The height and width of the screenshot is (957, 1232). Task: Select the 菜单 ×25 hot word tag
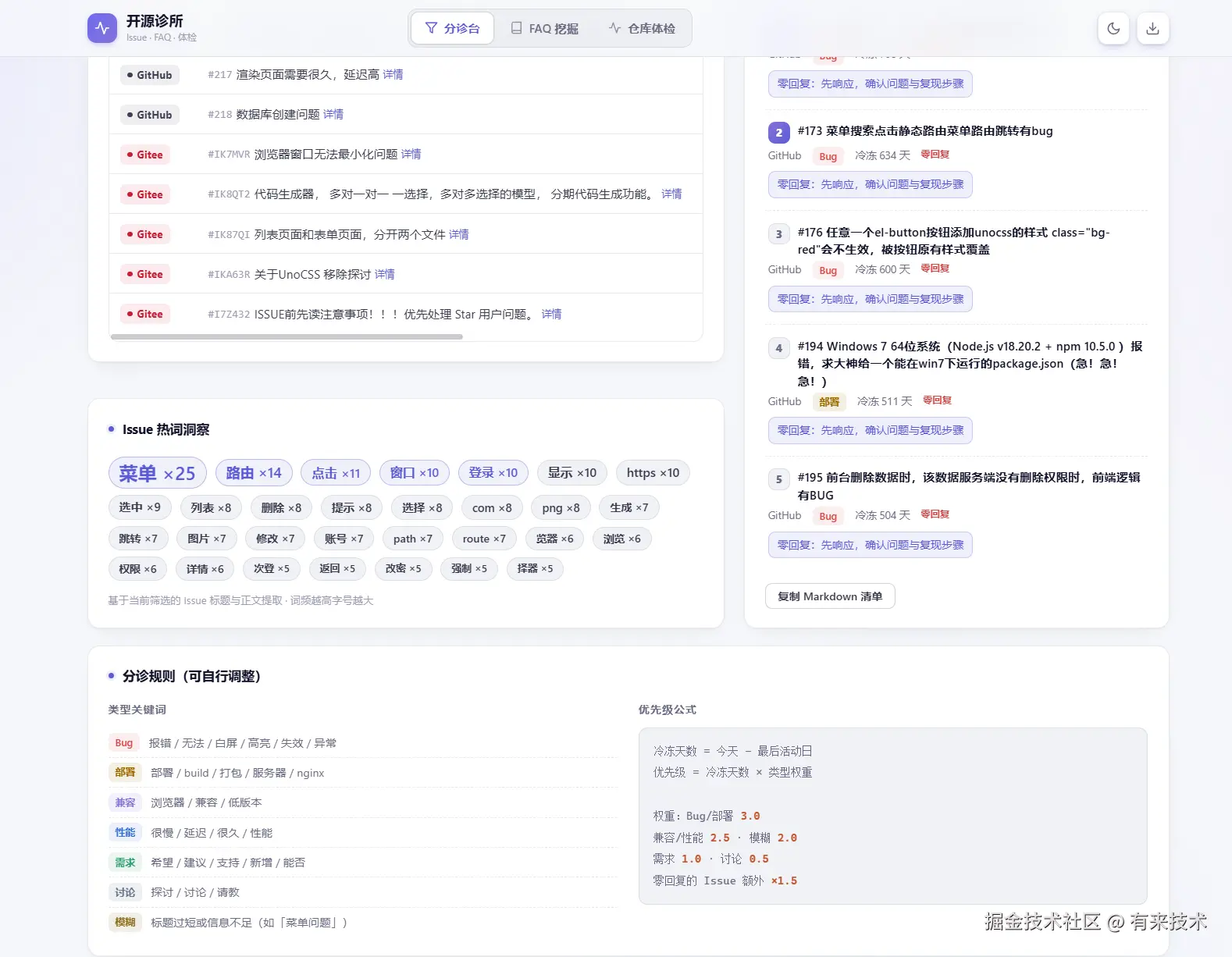(157, 473)
